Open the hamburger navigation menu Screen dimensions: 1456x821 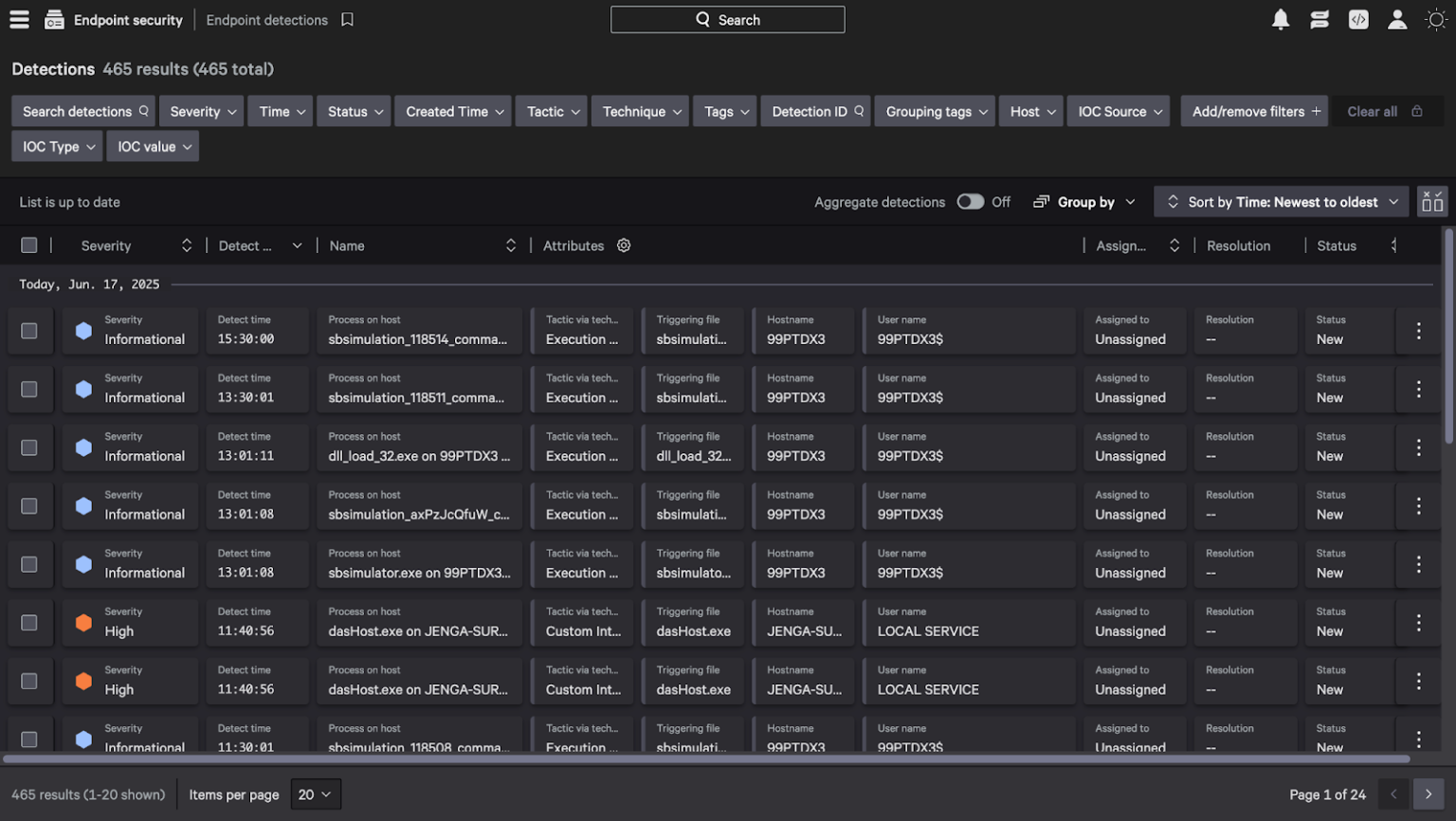click(x=19, y=19)
